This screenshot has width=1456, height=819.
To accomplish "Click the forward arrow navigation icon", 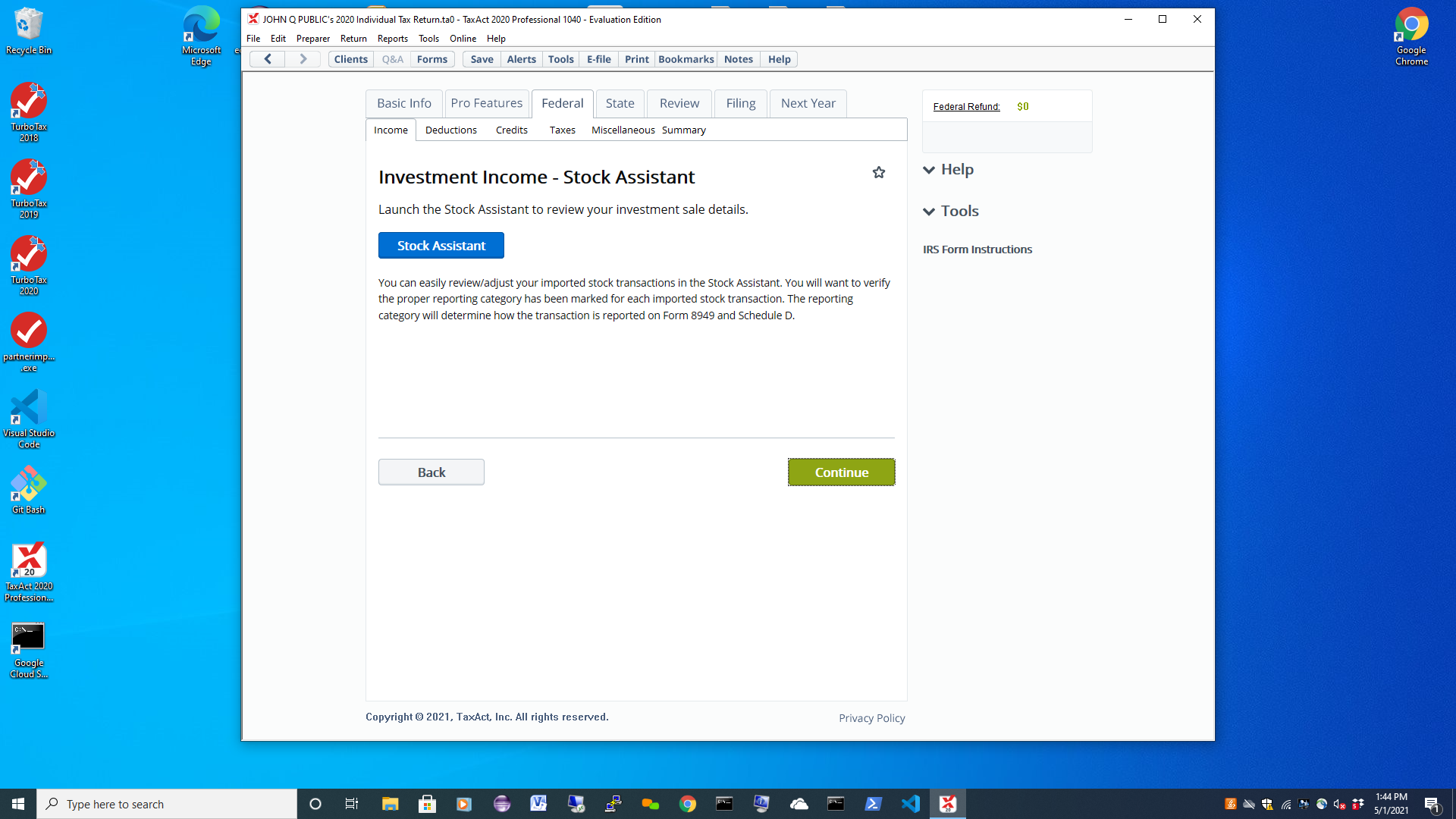I will coord(303,59).
